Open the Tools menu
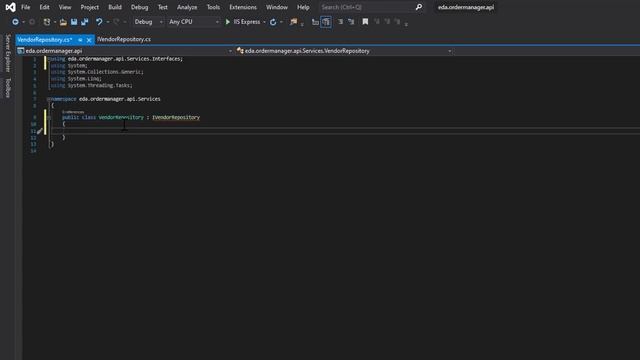The width and height of the screenshot is (640, 360). 213,7
